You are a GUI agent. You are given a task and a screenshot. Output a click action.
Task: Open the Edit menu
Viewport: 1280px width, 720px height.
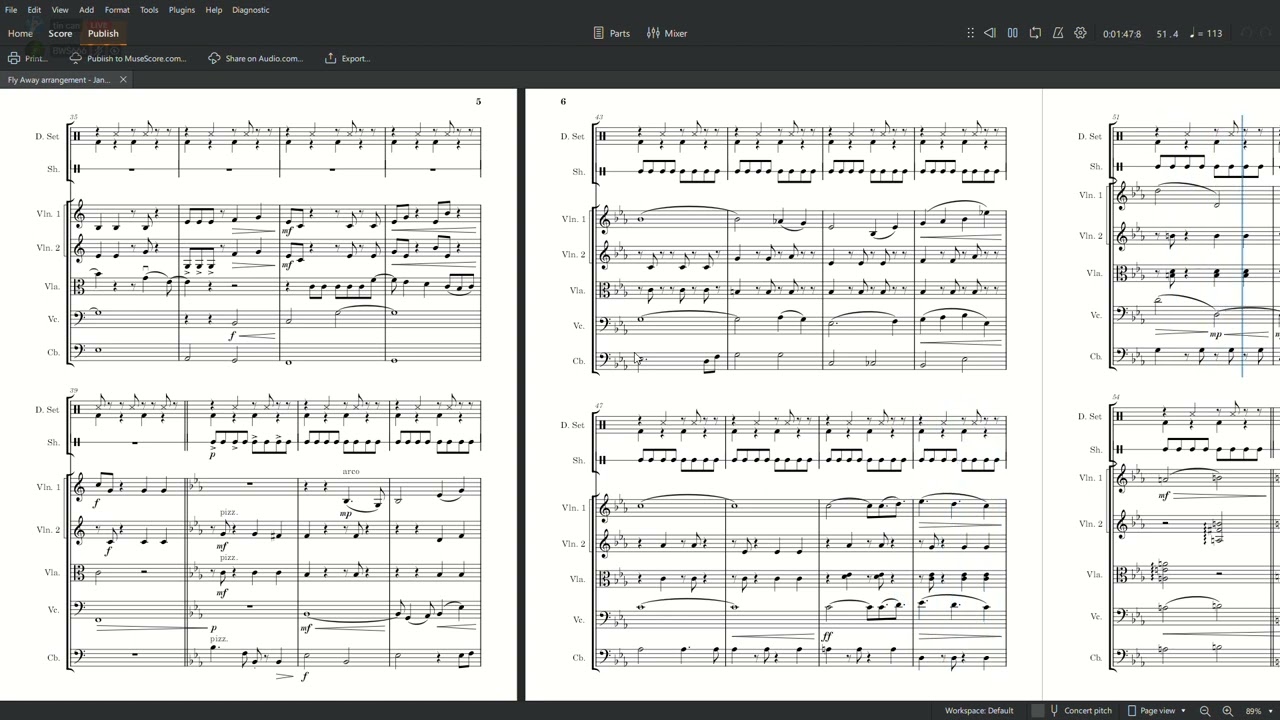(34, 10)
